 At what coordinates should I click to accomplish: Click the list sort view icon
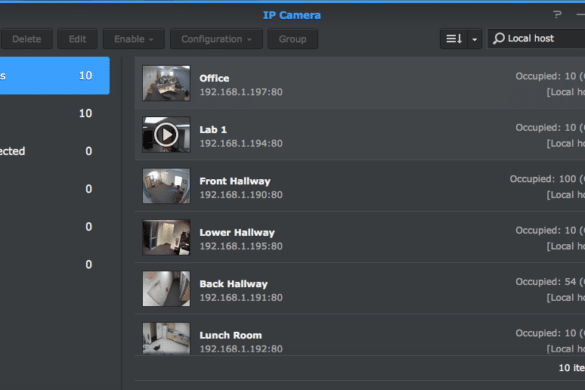[x=454, y=38]
